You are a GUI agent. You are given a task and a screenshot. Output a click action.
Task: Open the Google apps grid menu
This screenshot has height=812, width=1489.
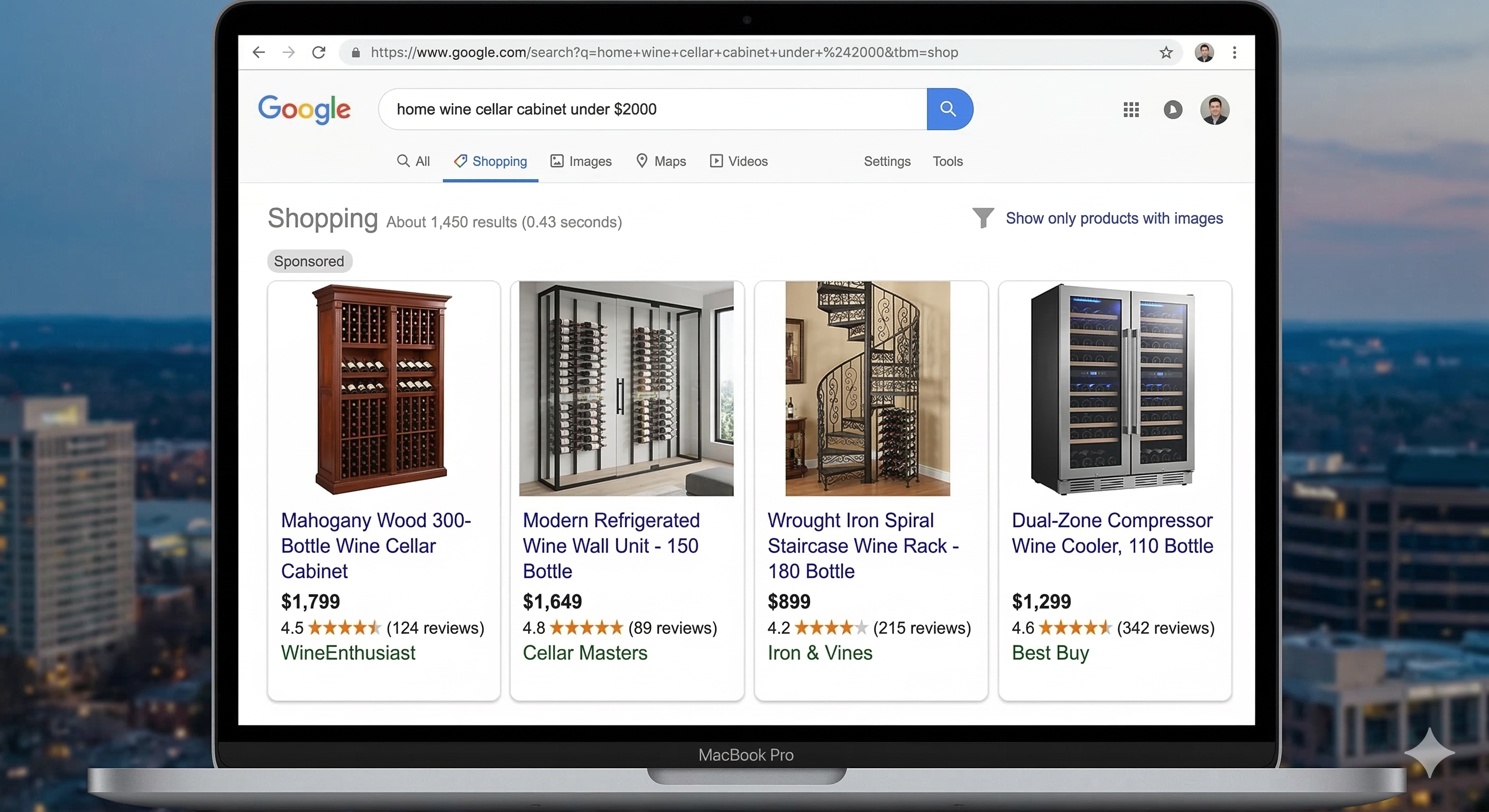point(1131,109)
